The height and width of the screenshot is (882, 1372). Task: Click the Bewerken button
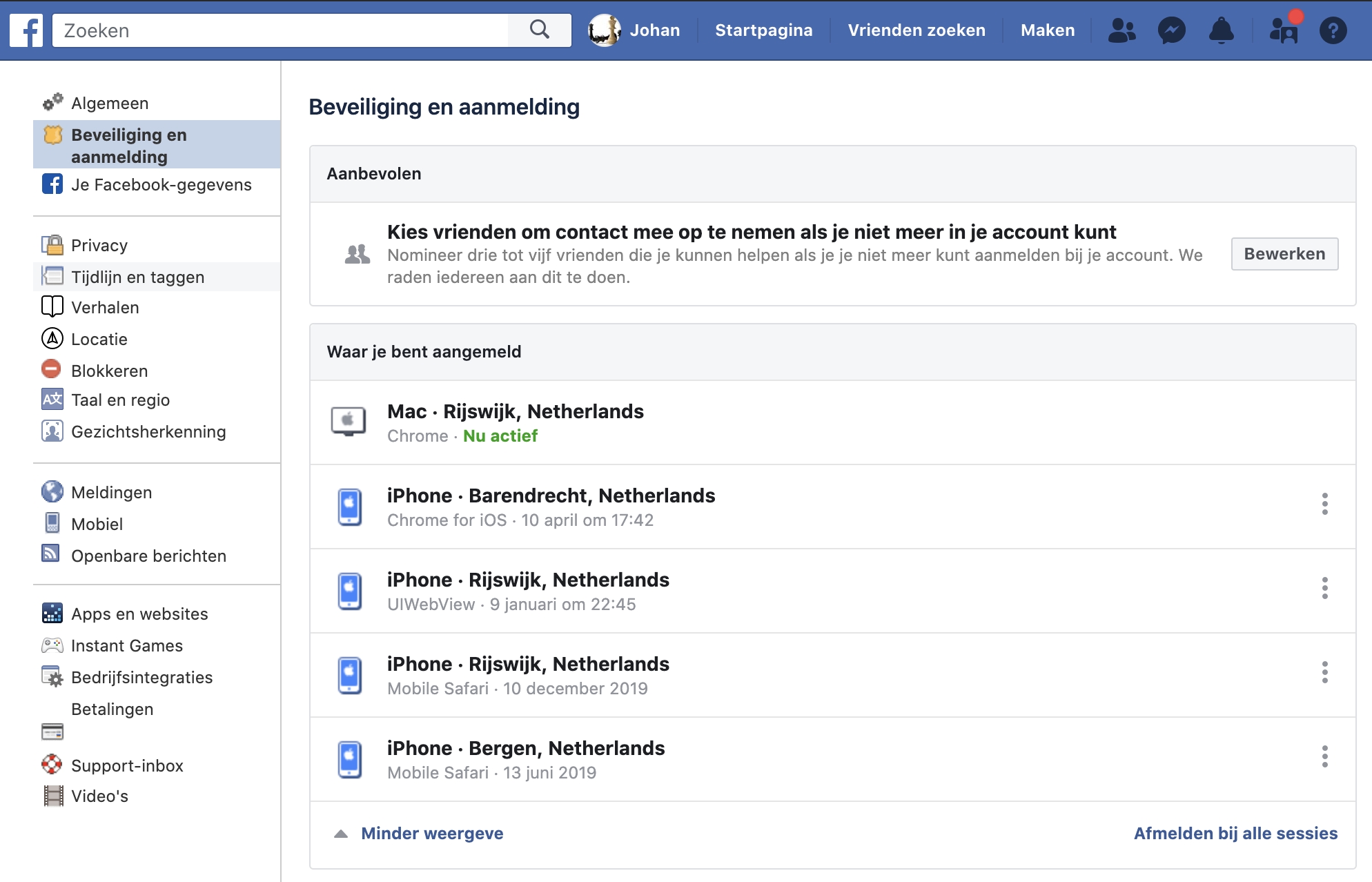(x=1284, y=254)
